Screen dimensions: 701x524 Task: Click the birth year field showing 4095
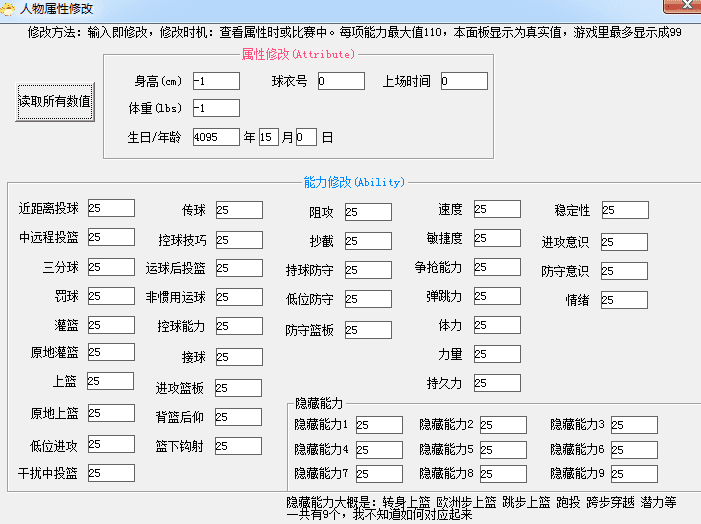[215, 136]
